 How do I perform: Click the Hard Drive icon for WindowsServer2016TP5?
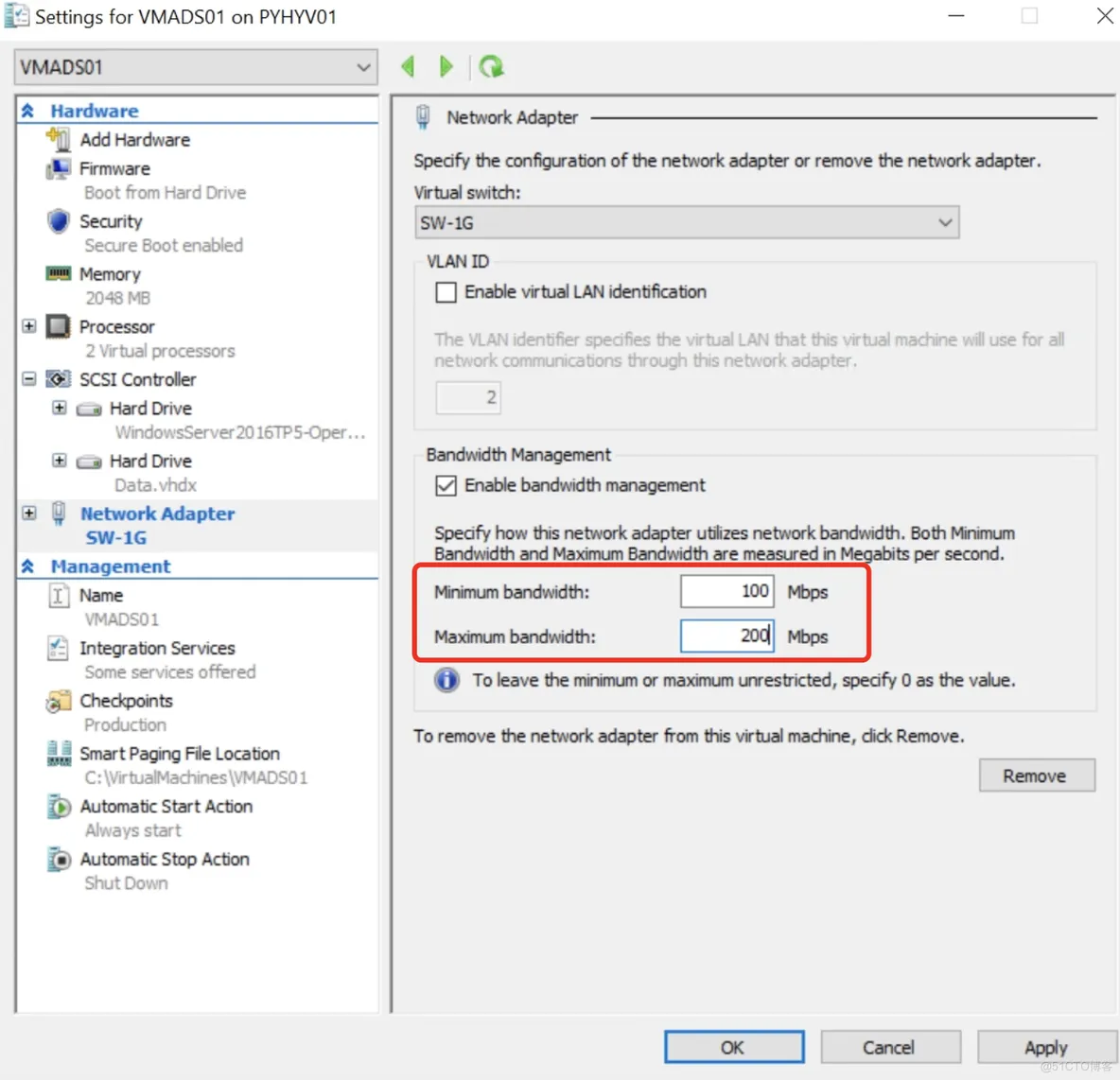89,409
